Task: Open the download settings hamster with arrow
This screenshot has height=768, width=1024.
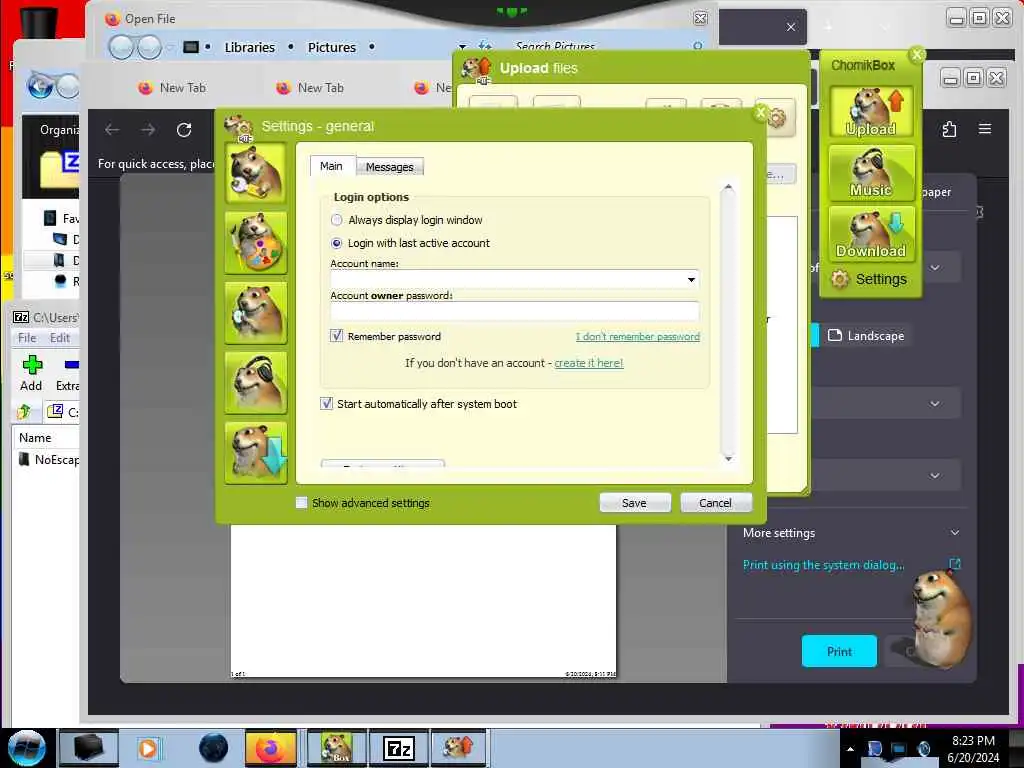Action: (x=255, y=453)
